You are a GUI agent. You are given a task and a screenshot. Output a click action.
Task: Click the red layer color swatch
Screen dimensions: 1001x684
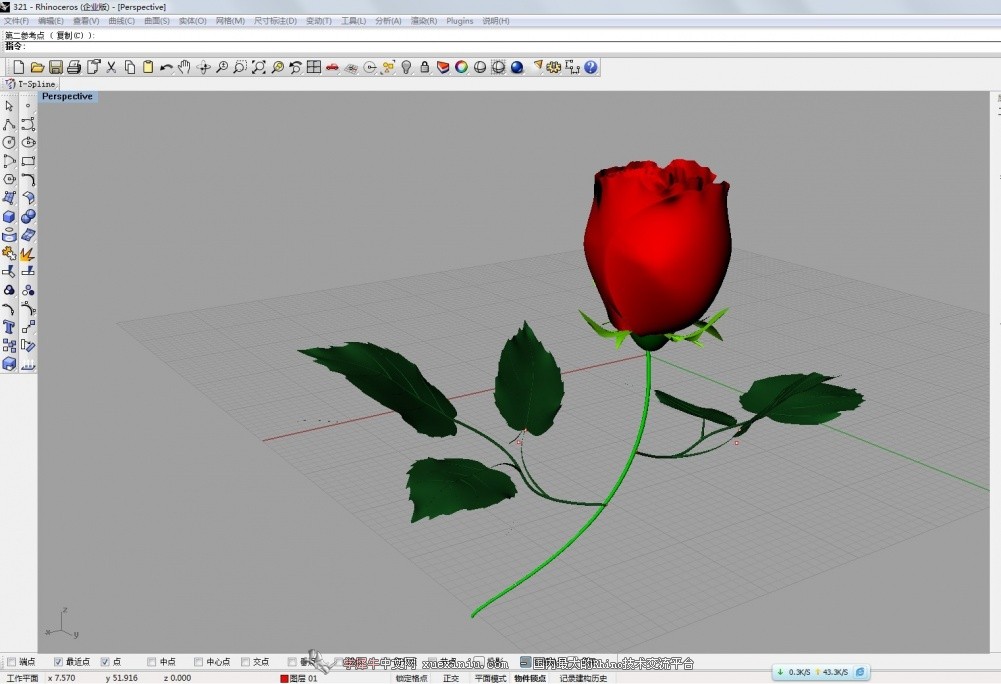284,678
